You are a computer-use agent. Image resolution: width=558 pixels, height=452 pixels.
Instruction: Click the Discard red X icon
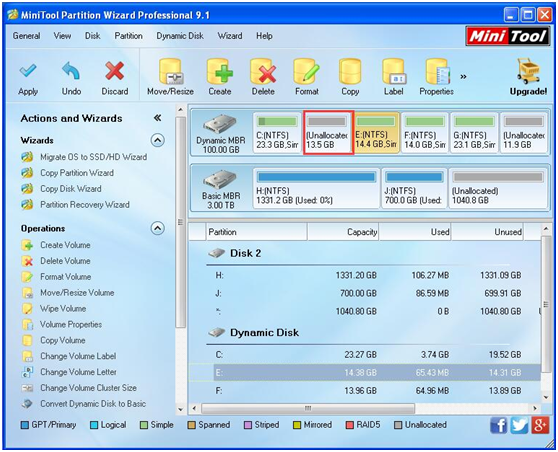tap(115, 71)
